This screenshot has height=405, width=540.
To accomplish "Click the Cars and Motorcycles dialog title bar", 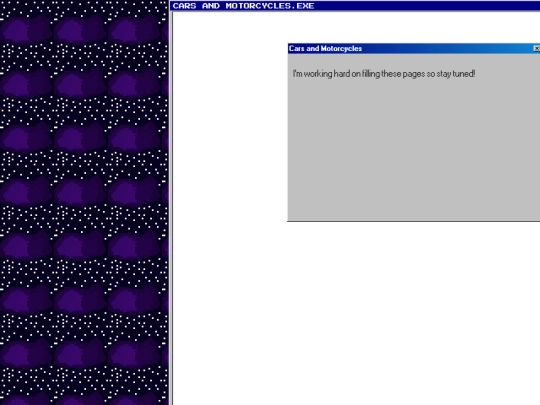I will pyautogui.click(x=414, y=49).
